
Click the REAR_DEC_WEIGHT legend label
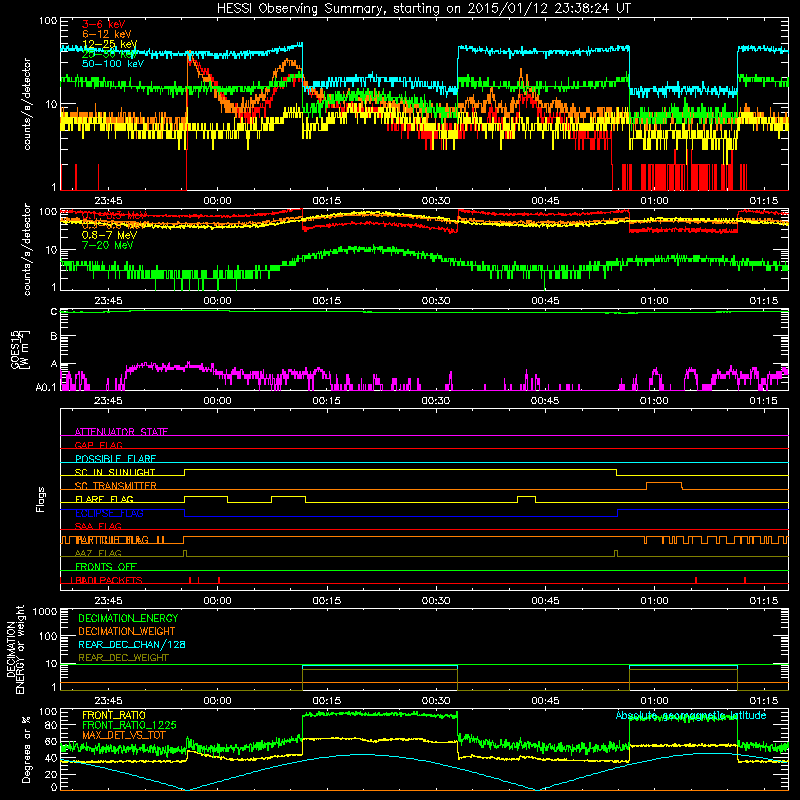(123, 658)
